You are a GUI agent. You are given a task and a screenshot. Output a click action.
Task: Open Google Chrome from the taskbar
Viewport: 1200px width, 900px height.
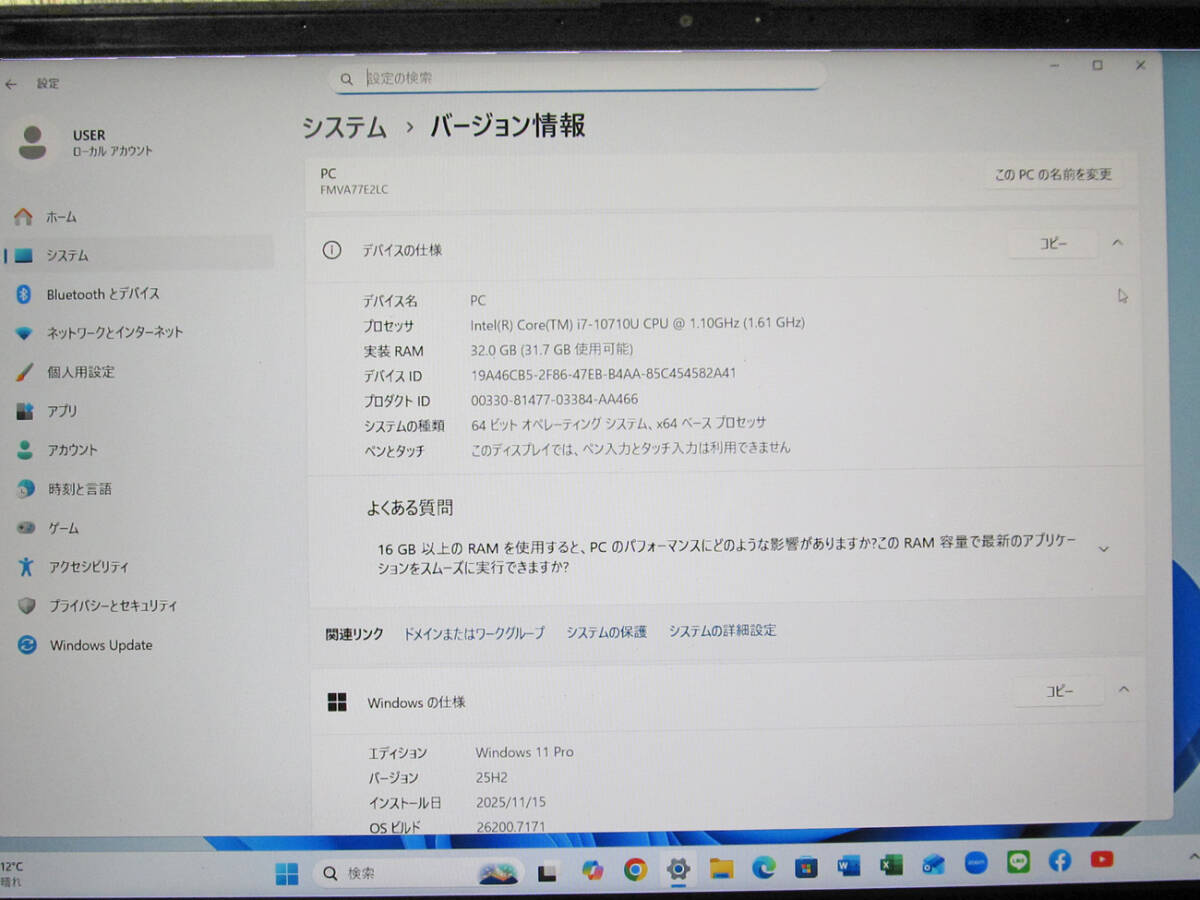point(635,870)
